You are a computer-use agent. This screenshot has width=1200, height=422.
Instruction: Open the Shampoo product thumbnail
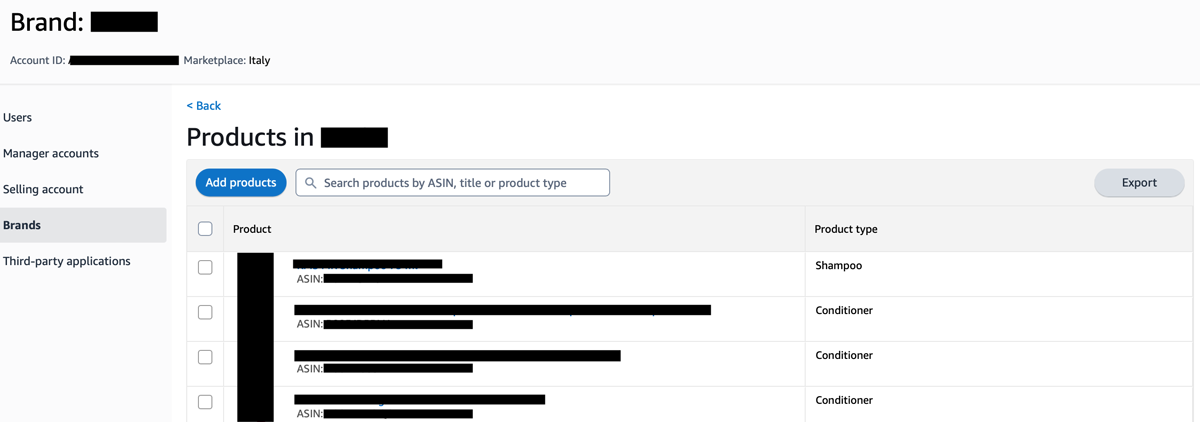pos(256,273)
